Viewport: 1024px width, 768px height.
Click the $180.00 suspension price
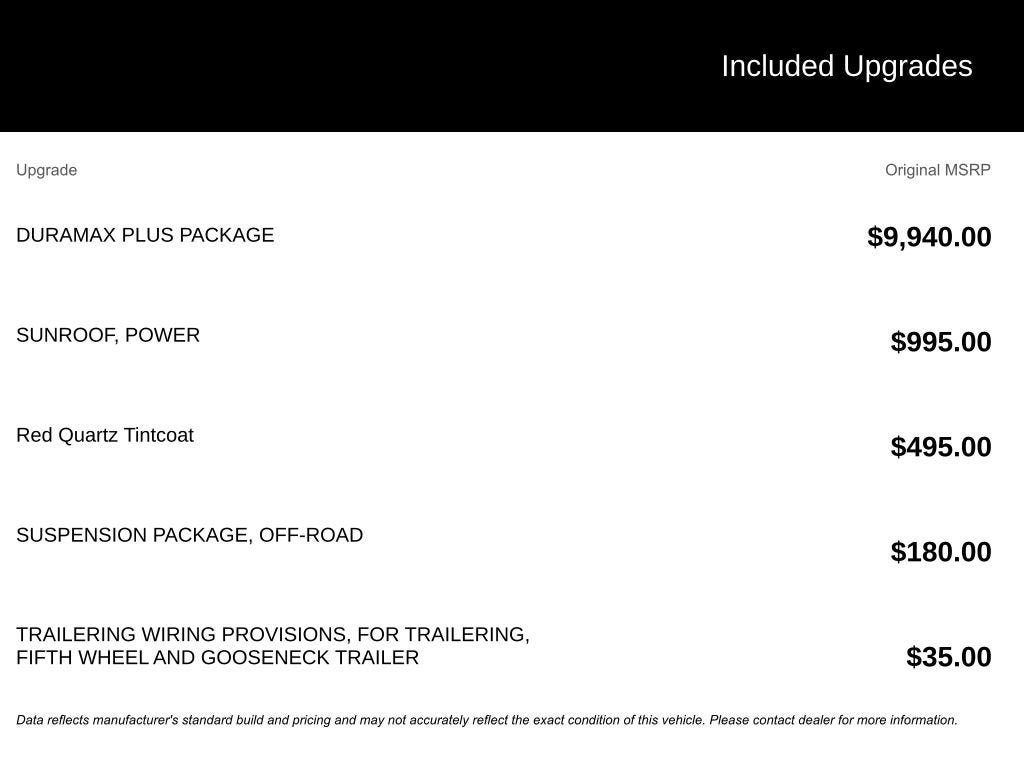pyautogui.click(x=940, y=552)
